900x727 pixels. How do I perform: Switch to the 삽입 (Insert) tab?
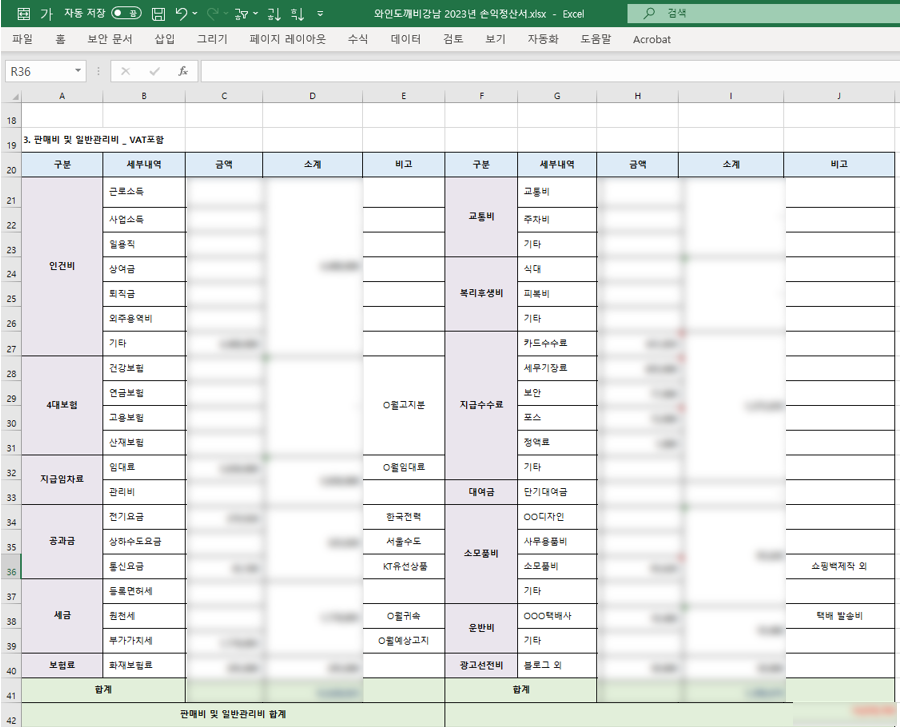164,39
